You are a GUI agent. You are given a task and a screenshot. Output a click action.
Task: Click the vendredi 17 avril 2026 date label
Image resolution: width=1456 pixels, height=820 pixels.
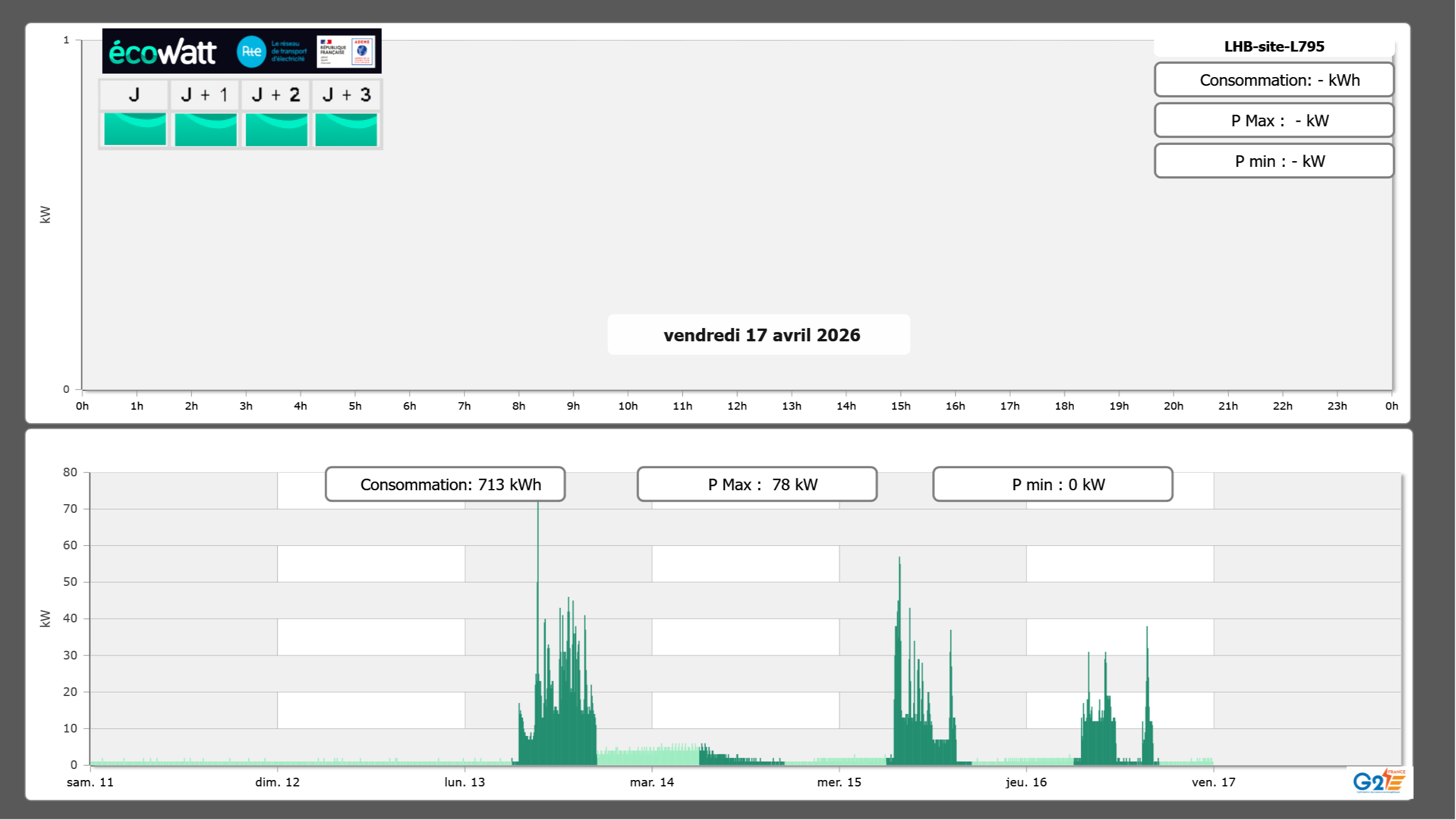(761, 335)
